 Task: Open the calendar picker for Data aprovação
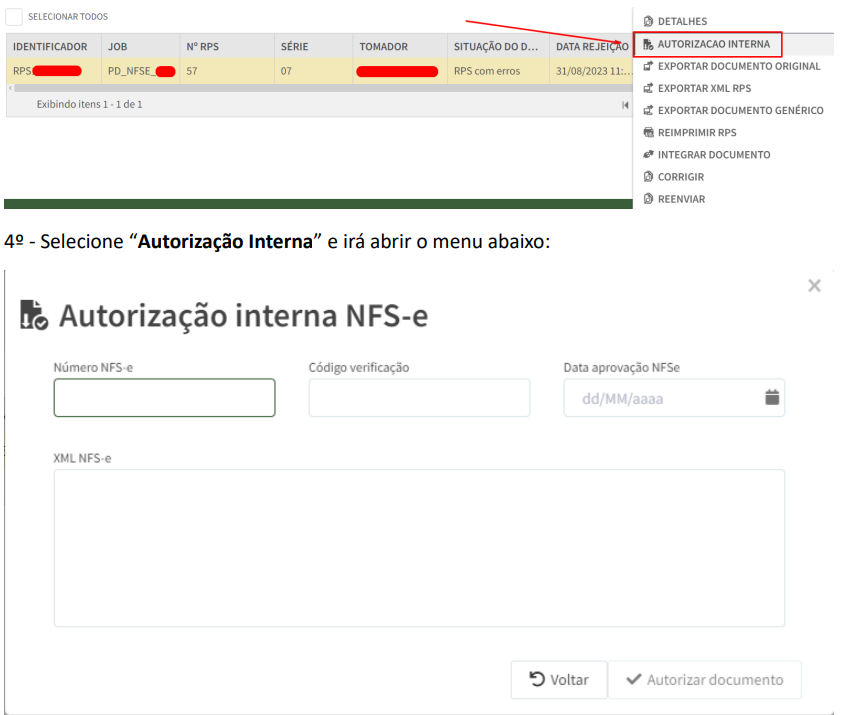pyautogui.click(x=771, y=398)
